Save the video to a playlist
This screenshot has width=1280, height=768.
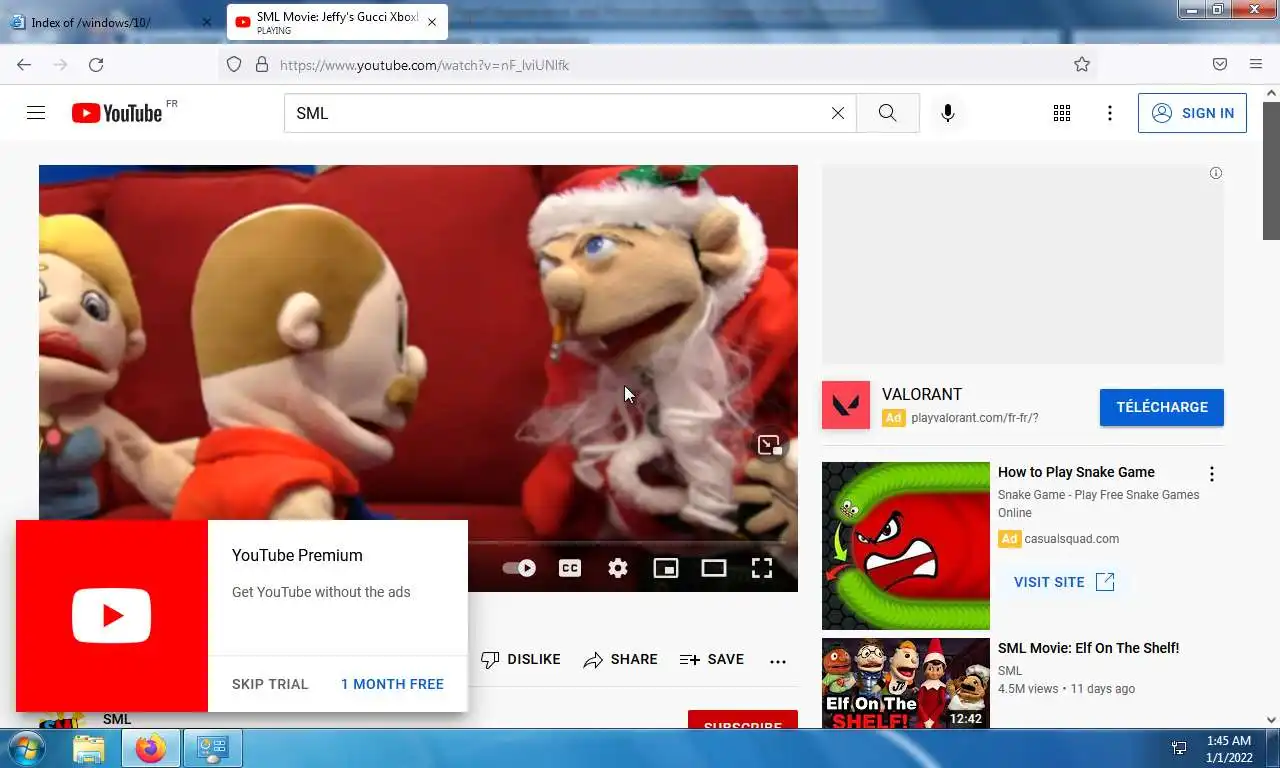coord(712,659)
